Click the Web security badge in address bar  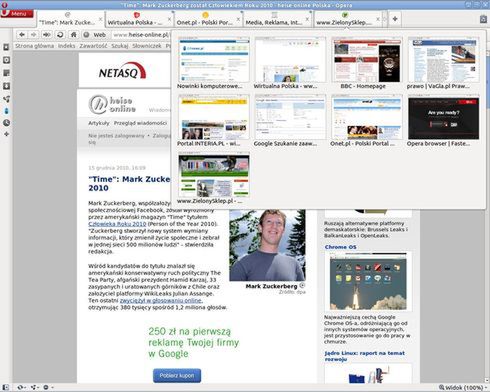coord(95,35)
